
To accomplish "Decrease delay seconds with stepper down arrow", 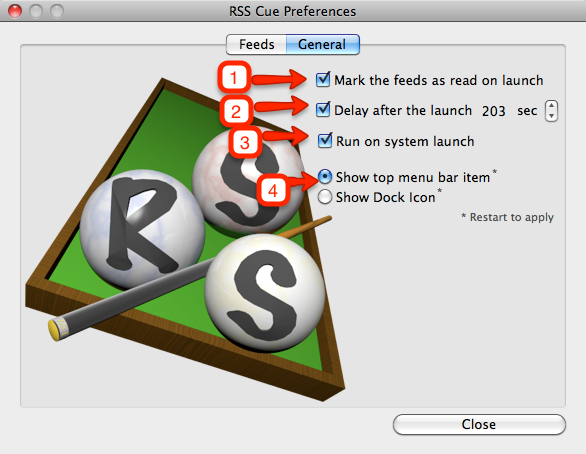I will point(552,116).
